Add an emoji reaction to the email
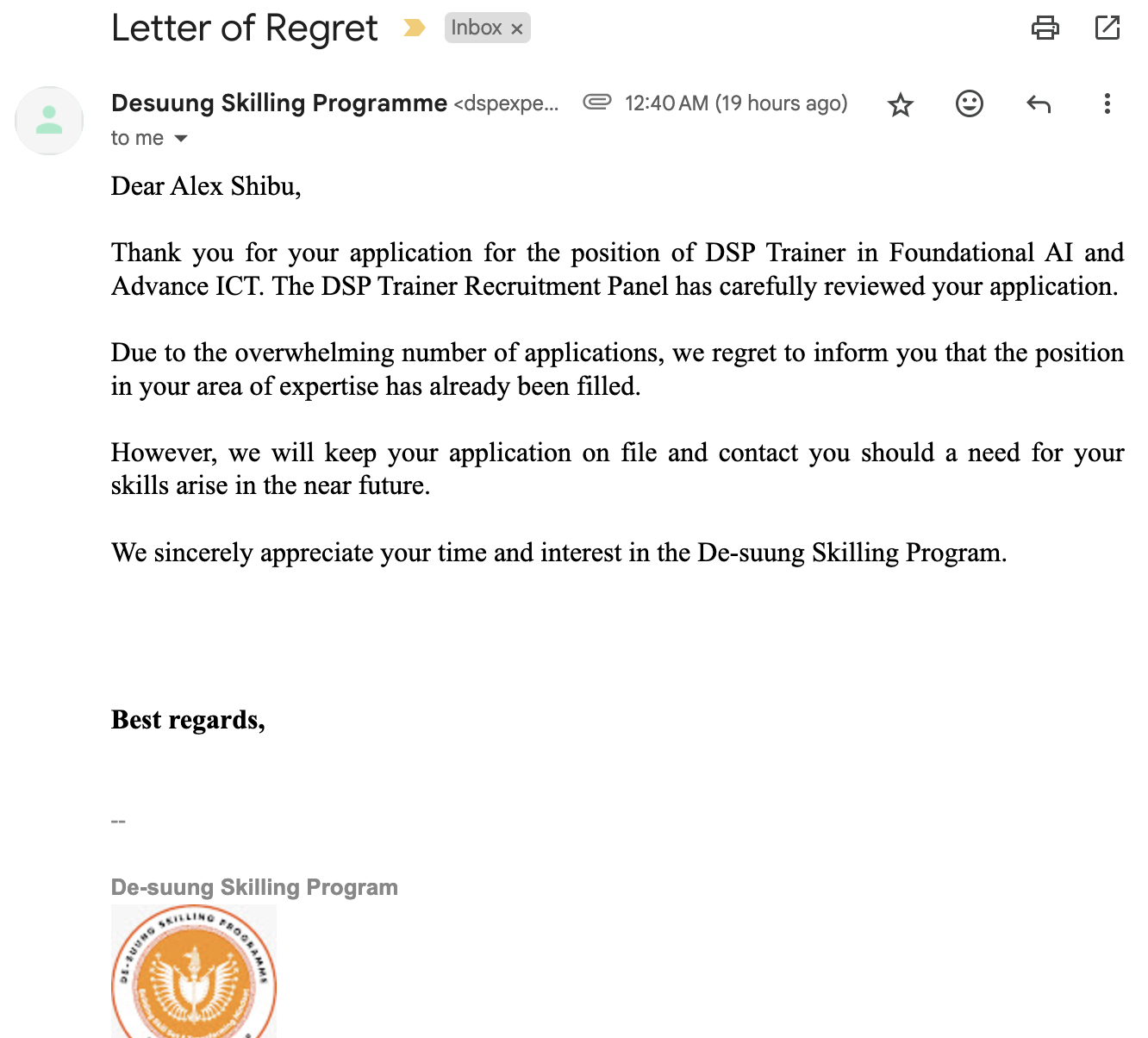 [x=969, y=104]
